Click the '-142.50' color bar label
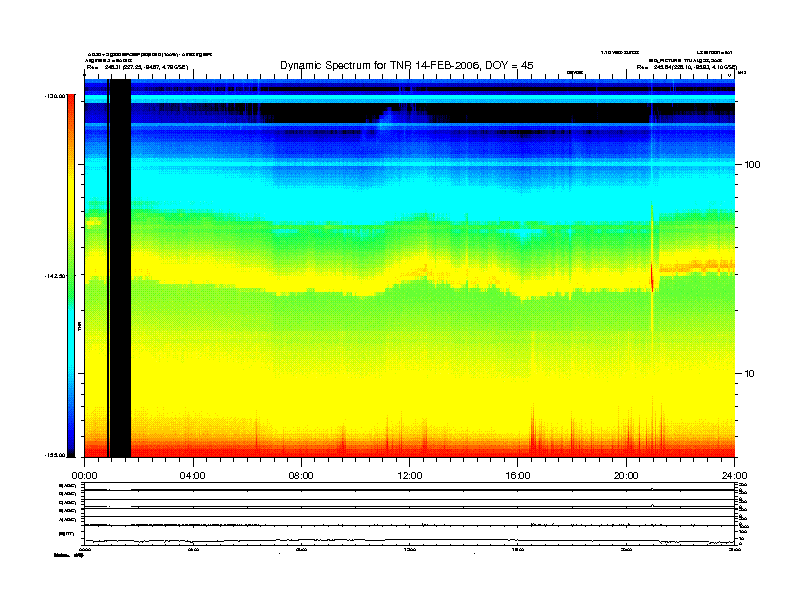 click(x=55, y=276)
